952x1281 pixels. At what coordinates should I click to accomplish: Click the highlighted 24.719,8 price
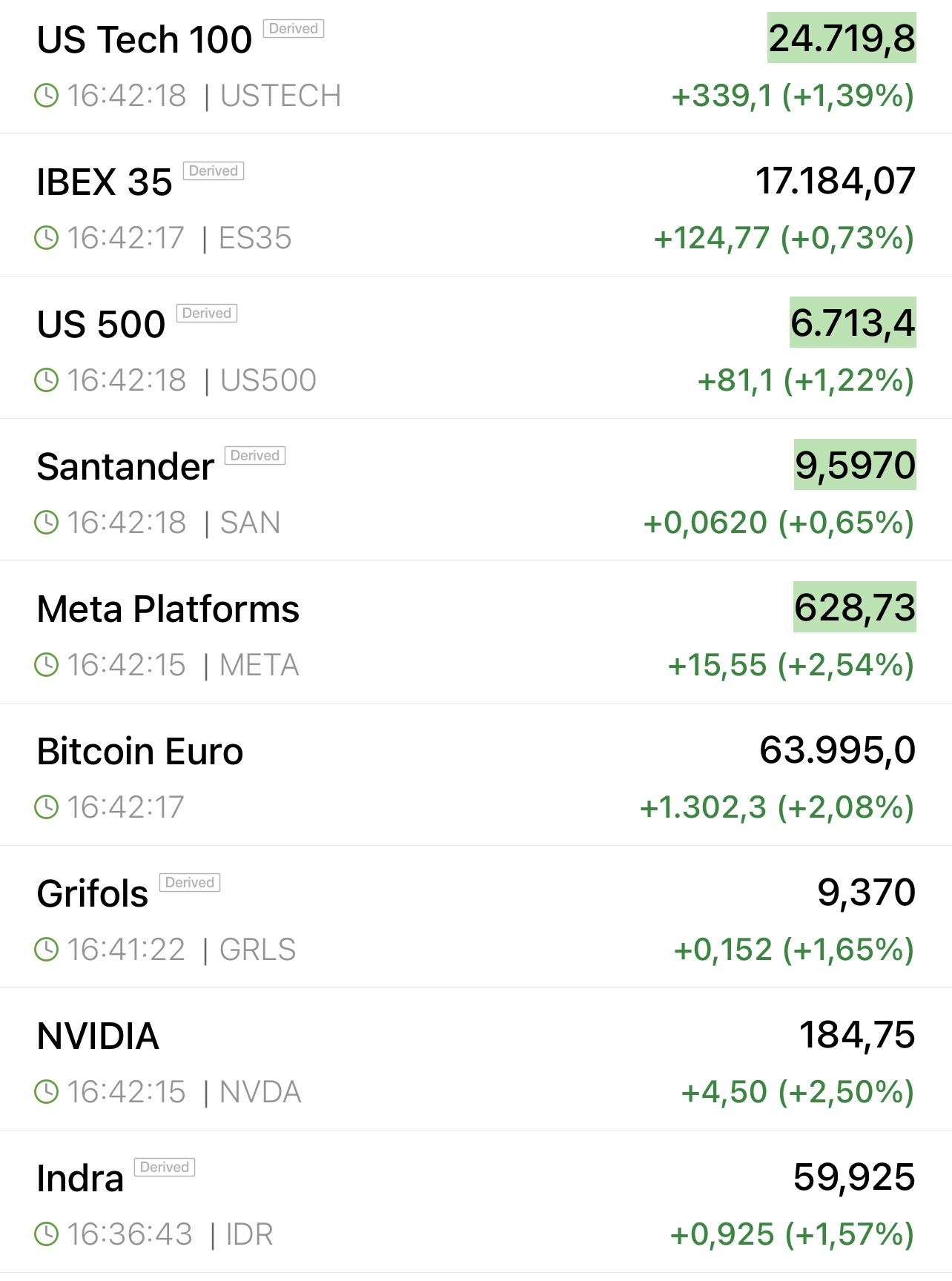[842, 39]
